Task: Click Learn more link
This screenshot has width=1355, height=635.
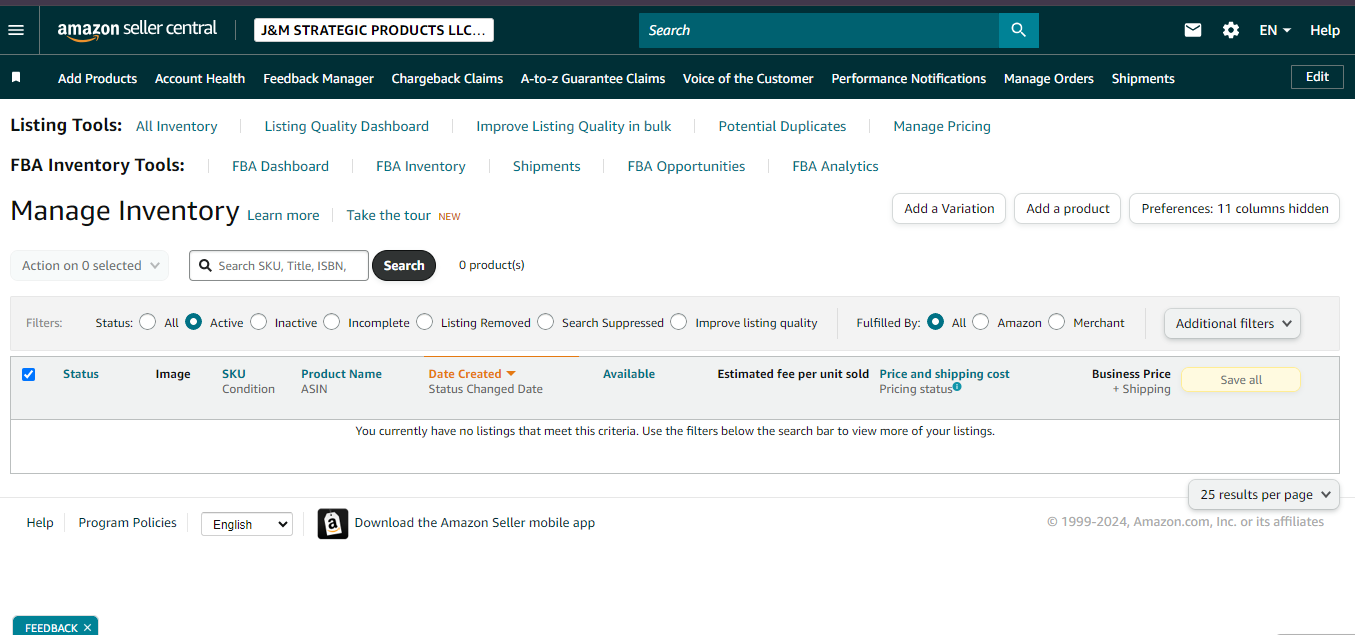Action: click(283, 215)
